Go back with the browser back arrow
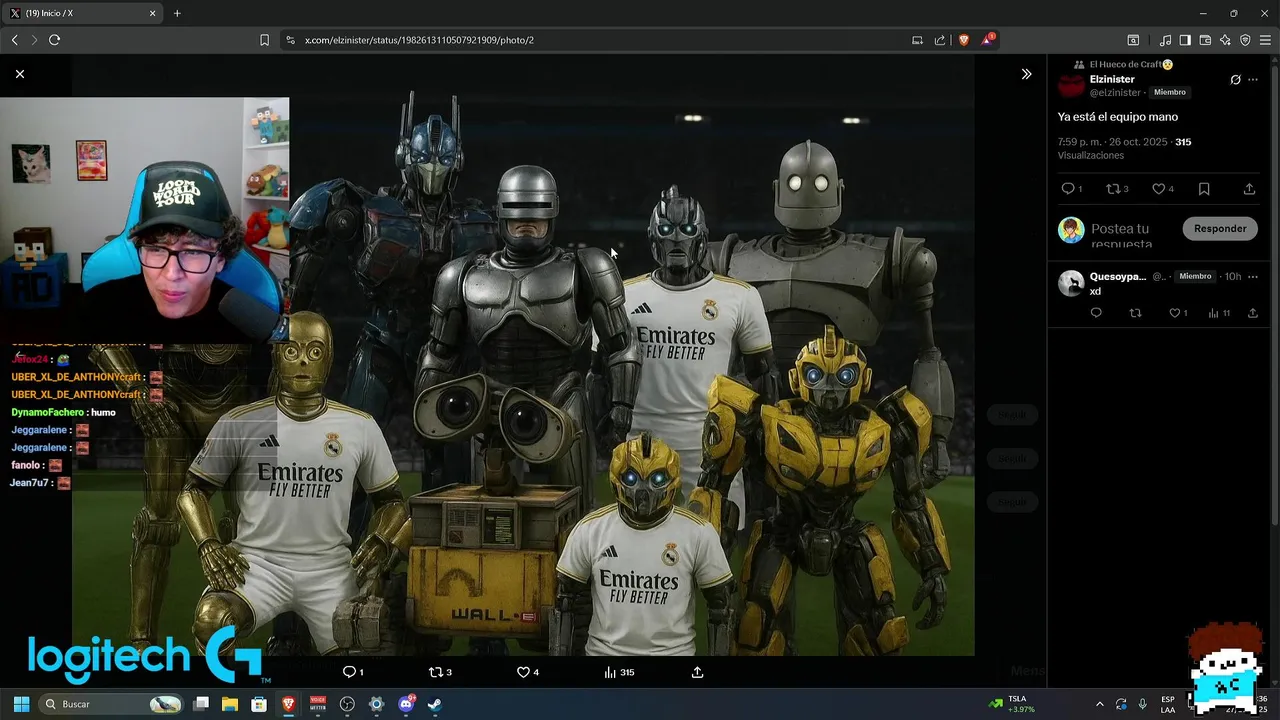Screen dimensions: 1280x720 coord(14,40)
